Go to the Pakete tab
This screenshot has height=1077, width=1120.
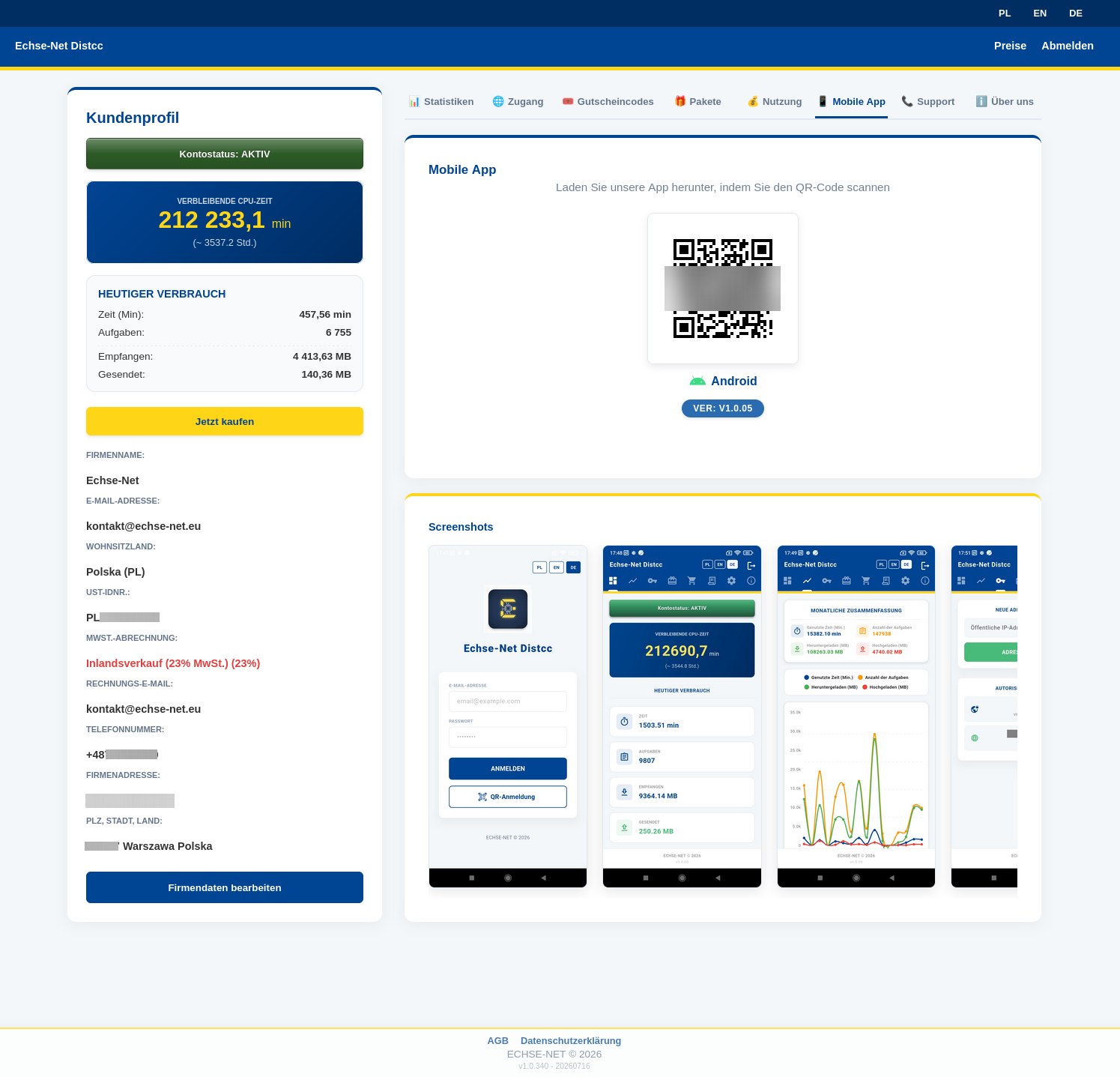(x=698, y=102)
